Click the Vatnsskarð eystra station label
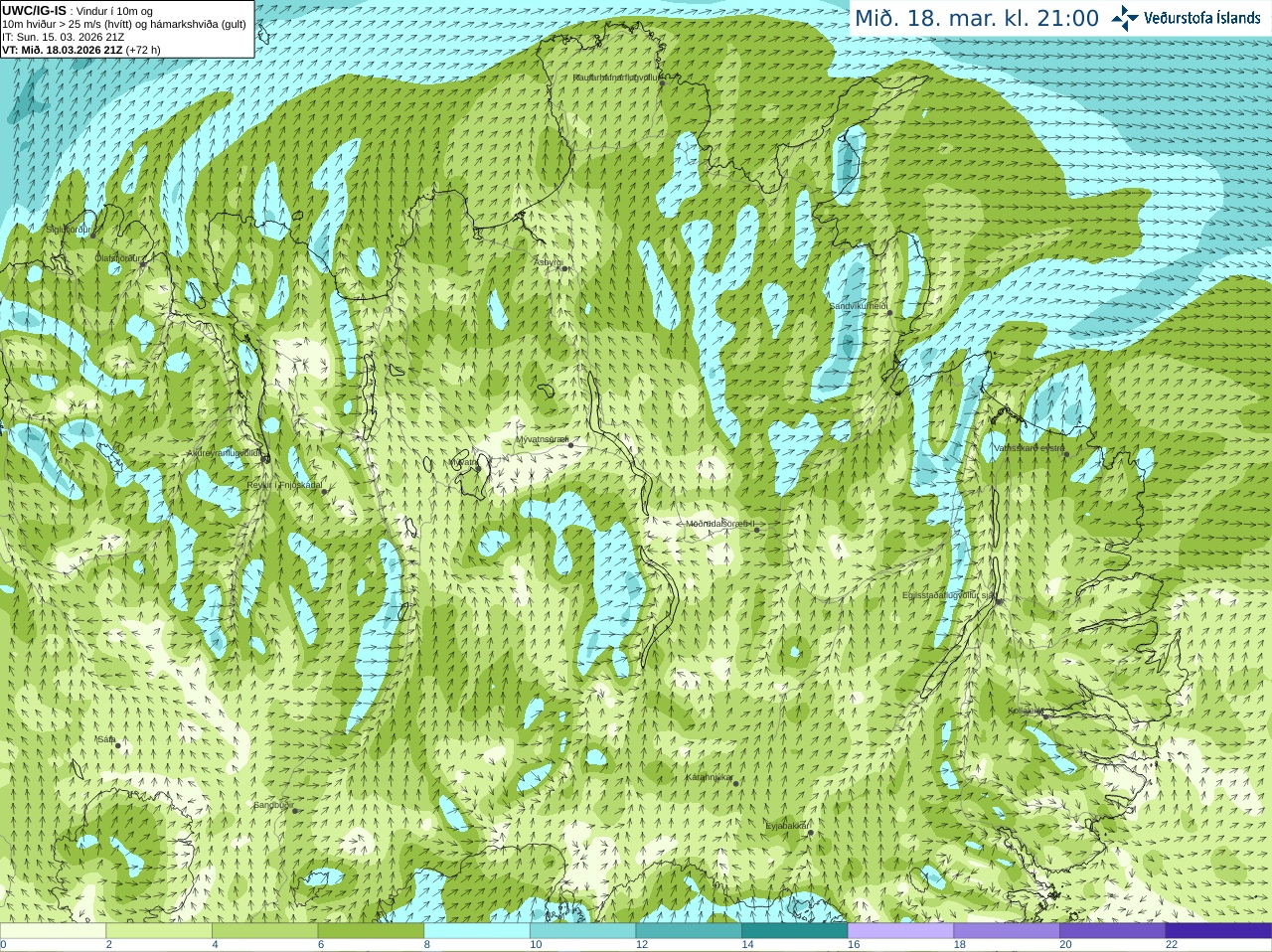The width and height of the screenshot is (1272, 952). (x=1030, y=448)
